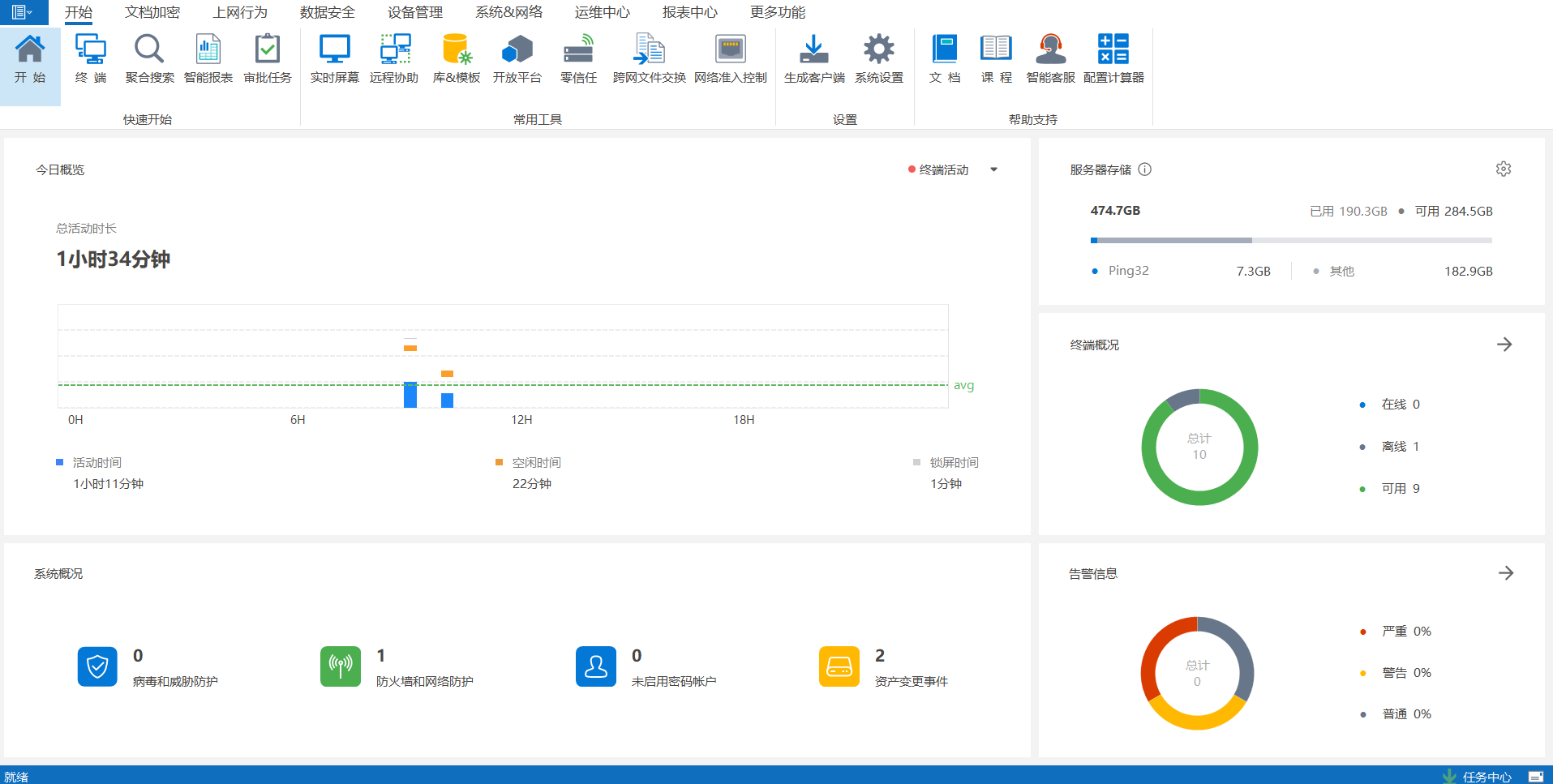Open the 运维中心 menu tab
The image size is (1553, 784).
pyautogui.click(x=602, y=12)
